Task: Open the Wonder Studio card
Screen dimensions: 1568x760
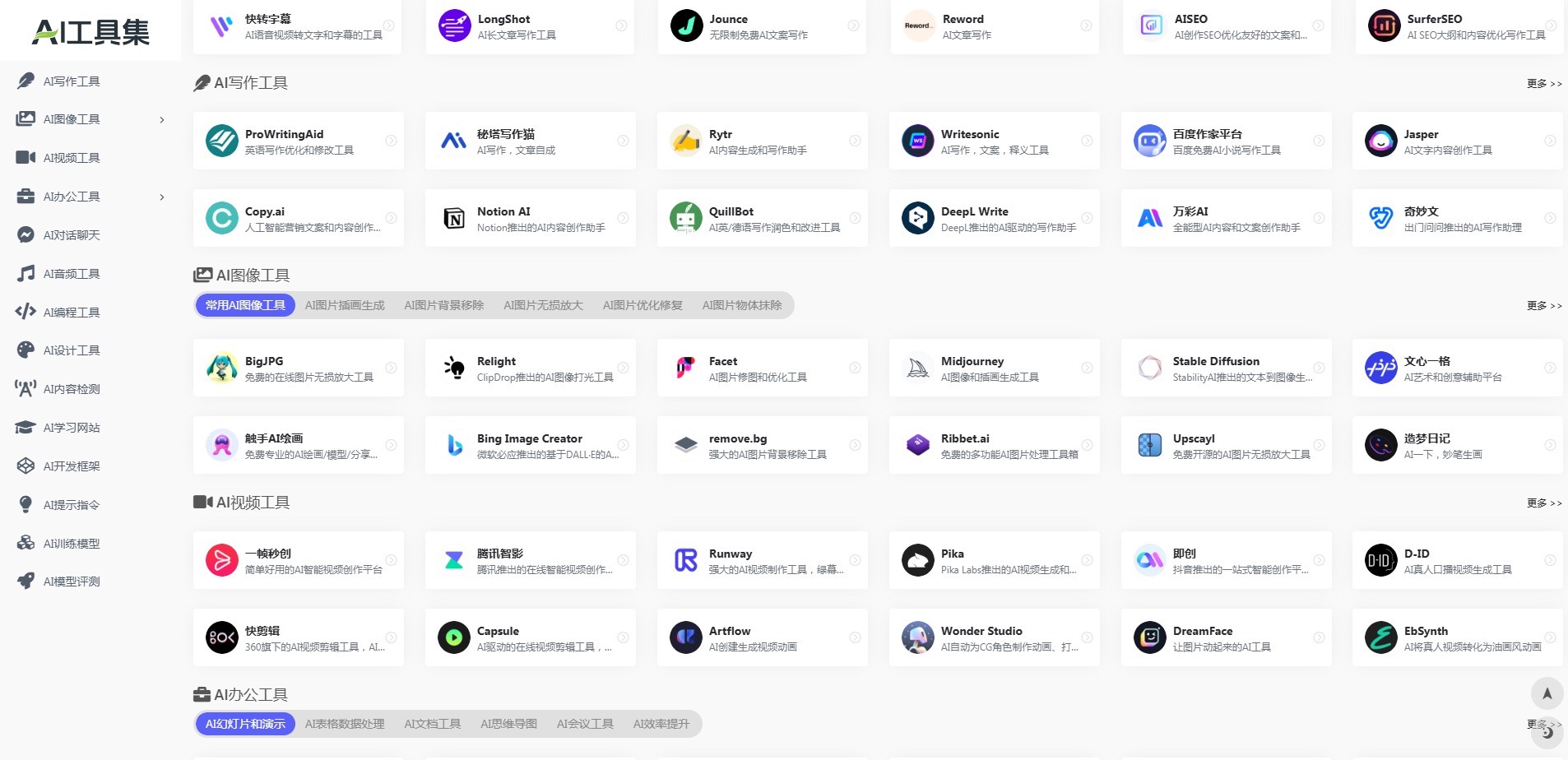Action: point(995,637)
